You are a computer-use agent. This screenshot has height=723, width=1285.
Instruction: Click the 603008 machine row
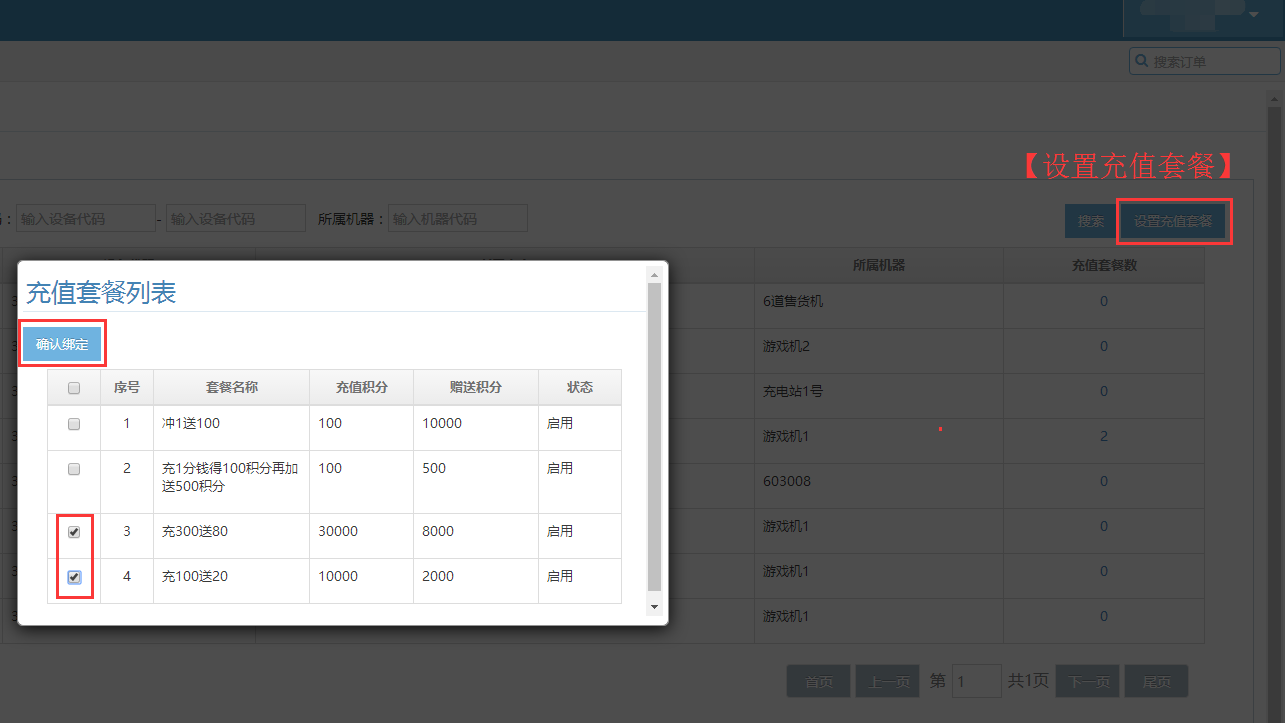(786, 481)
